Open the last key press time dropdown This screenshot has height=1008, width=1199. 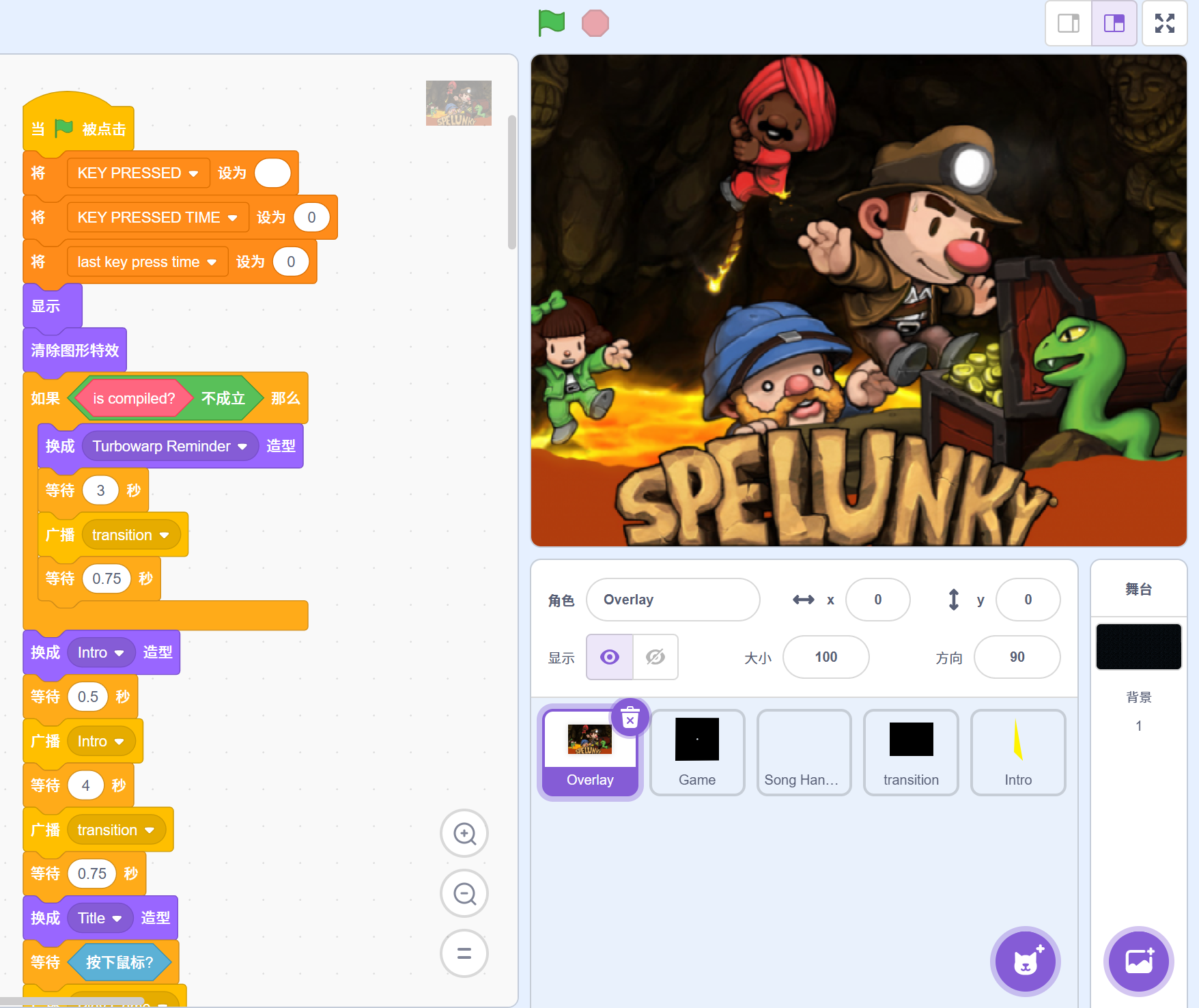click(x=212, y=262)
